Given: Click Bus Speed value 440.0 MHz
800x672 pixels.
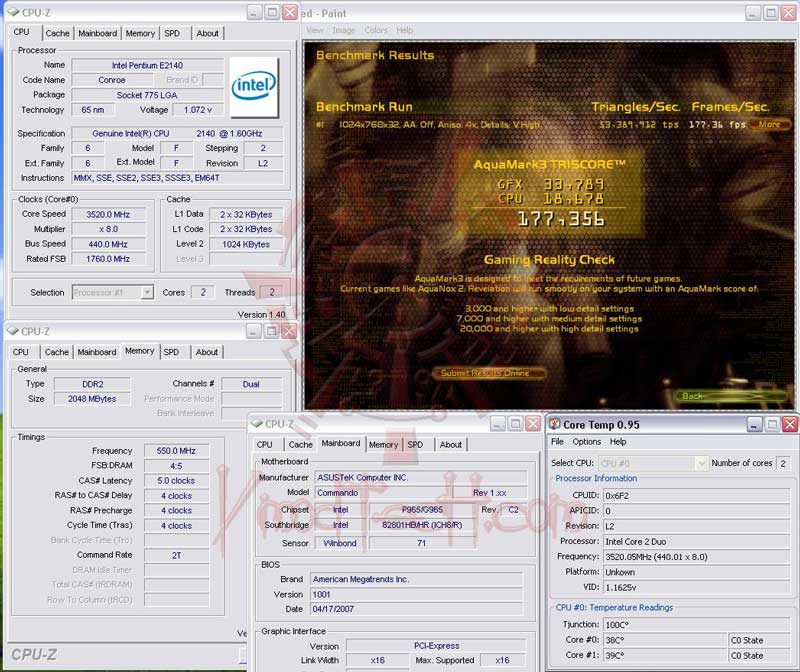Looking at the screenshot, I should point(108,244).
